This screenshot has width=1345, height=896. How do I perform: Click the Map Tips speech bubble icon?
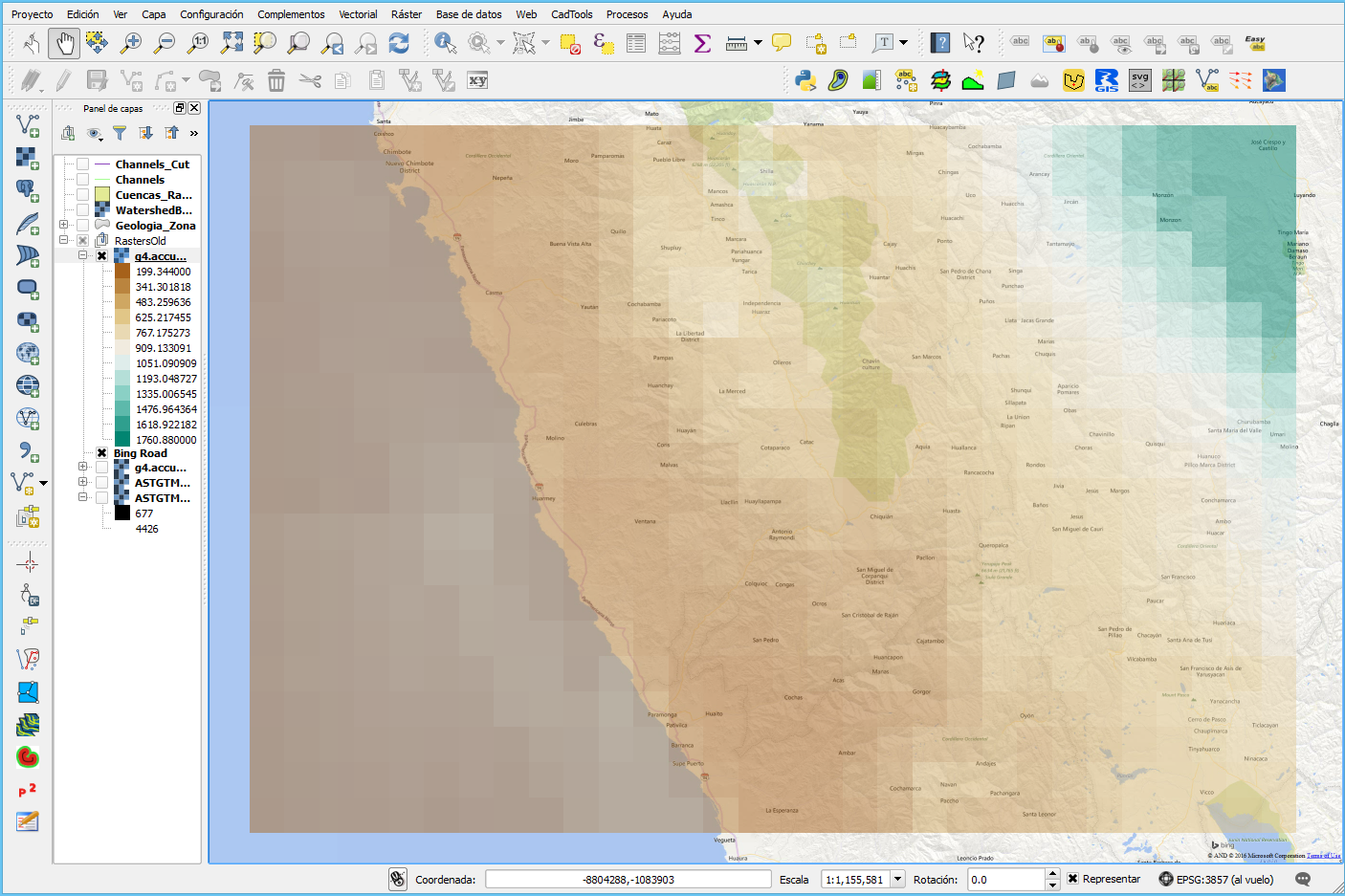(782, 43)
